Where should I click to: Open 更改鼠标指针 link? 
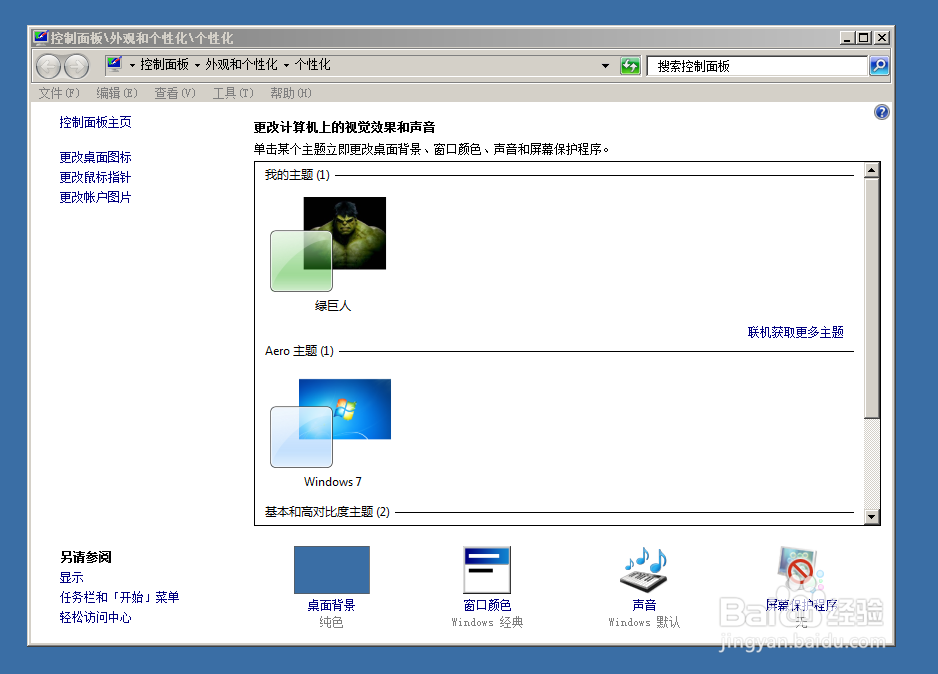click(95, 177)
